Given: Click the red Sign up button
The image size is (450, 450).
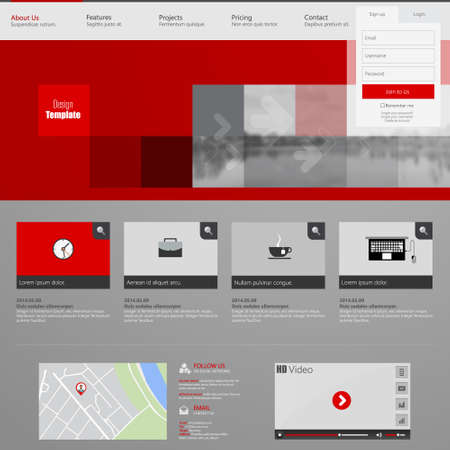Looking at the screenshot, I should (x=398, y=91).
